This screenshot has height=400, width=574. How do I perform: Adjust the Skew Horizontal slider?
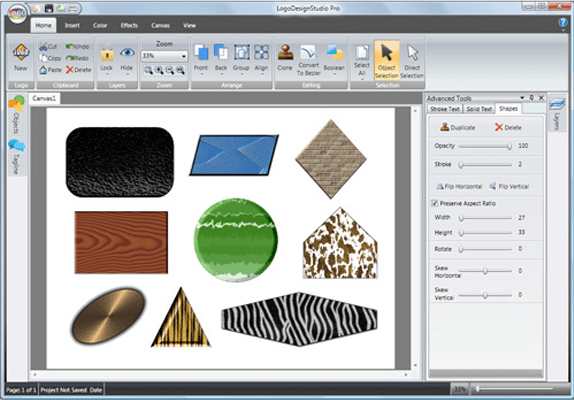pos(485,271)
